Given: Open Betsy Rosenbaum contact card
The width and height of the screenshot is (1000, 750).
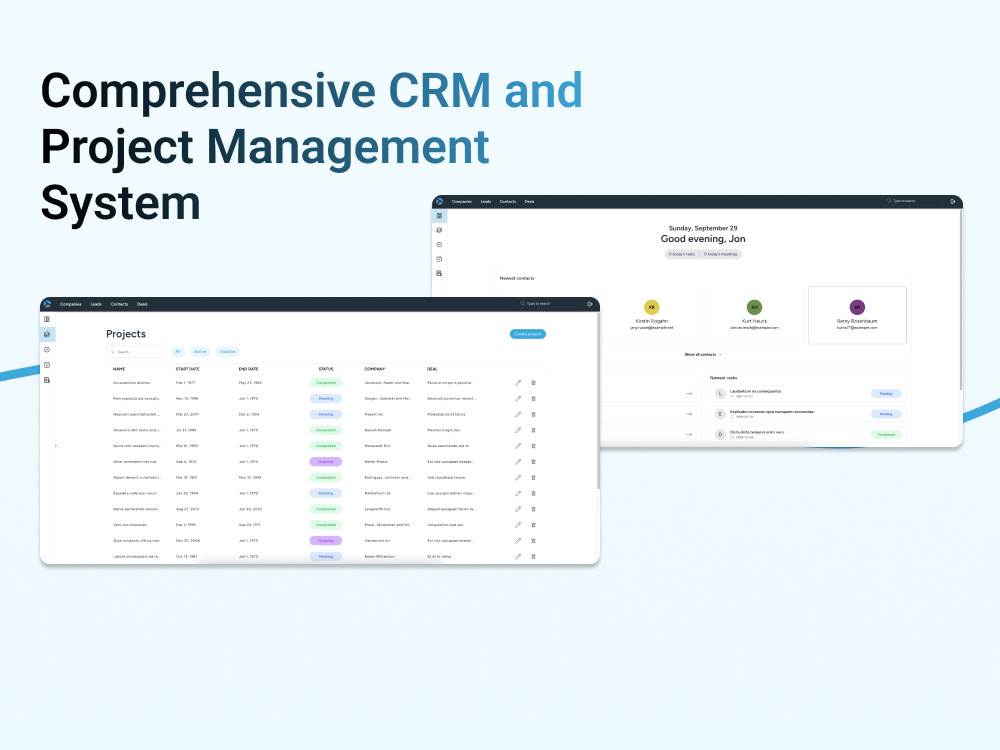Looking at the screenshot, I should coord(857,315).
